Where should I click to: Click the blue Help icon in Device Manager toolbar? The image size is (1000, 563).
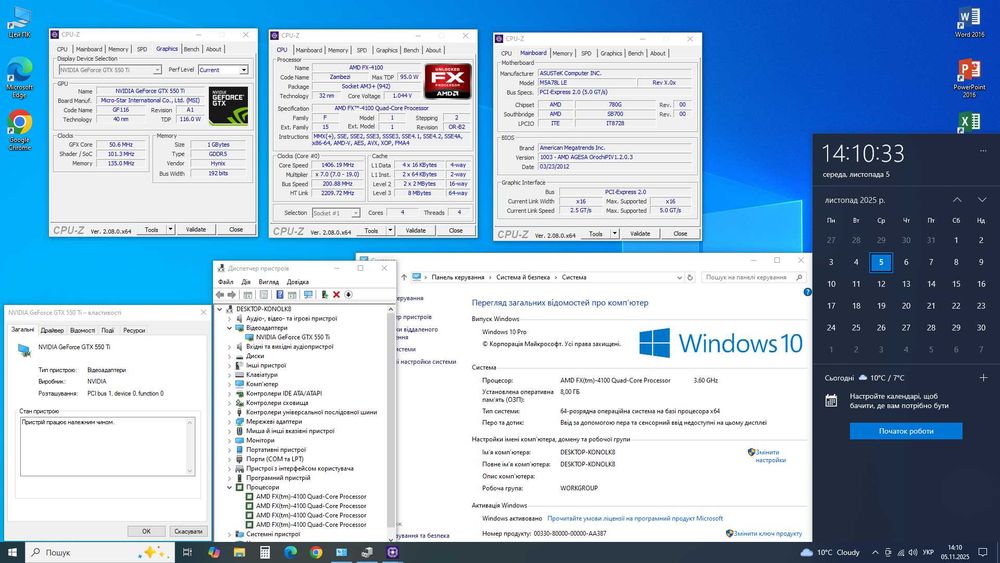279,295
